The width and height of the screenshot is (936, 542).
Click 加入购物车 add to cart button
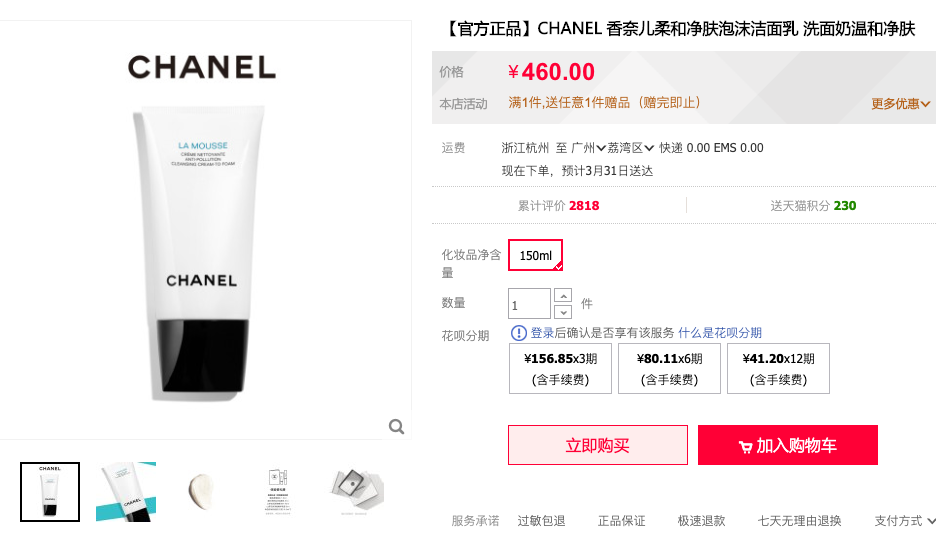(787, 445)
